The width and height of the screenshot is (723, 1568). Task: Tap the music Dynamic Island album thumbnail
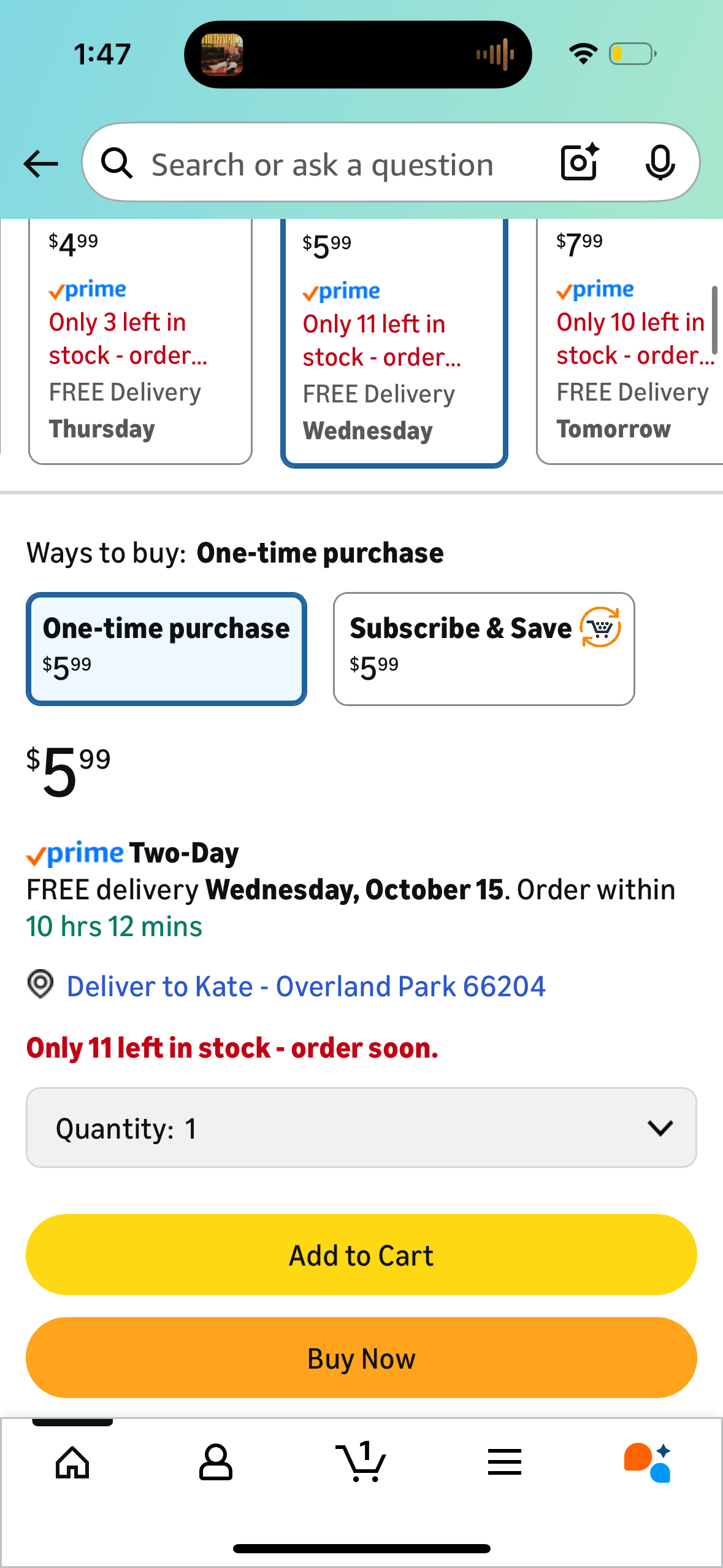222,55
